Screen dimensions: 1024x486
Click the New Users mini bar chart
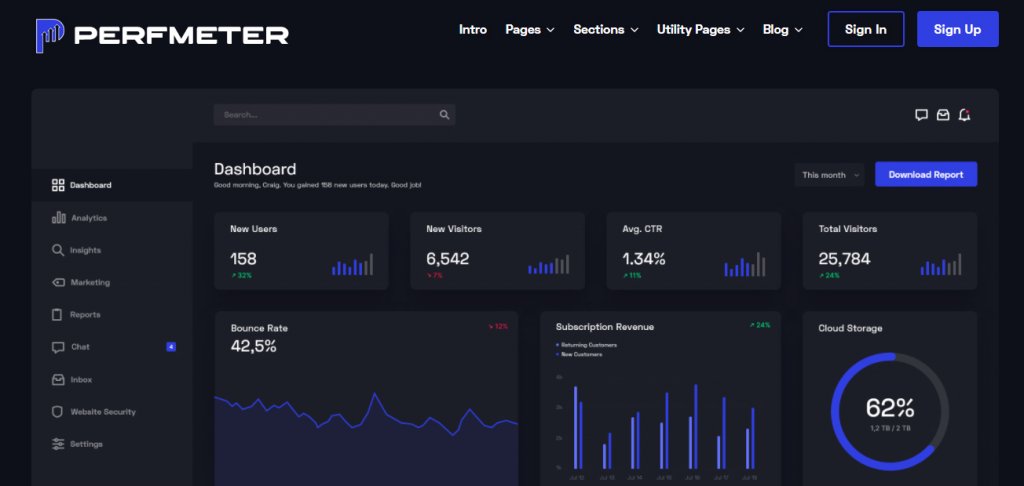(353, 265)
